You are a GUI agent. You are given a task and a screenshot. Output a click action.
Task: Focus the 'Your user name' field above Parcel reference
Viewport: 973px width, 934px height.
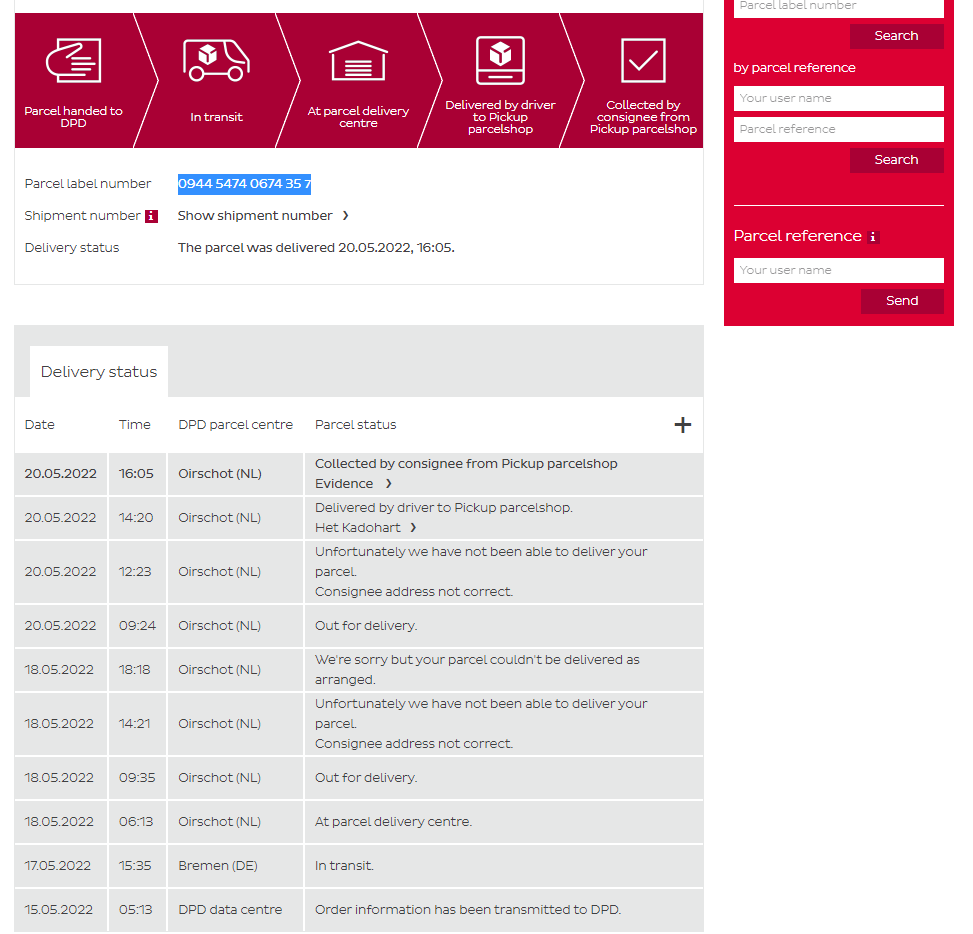838,98
